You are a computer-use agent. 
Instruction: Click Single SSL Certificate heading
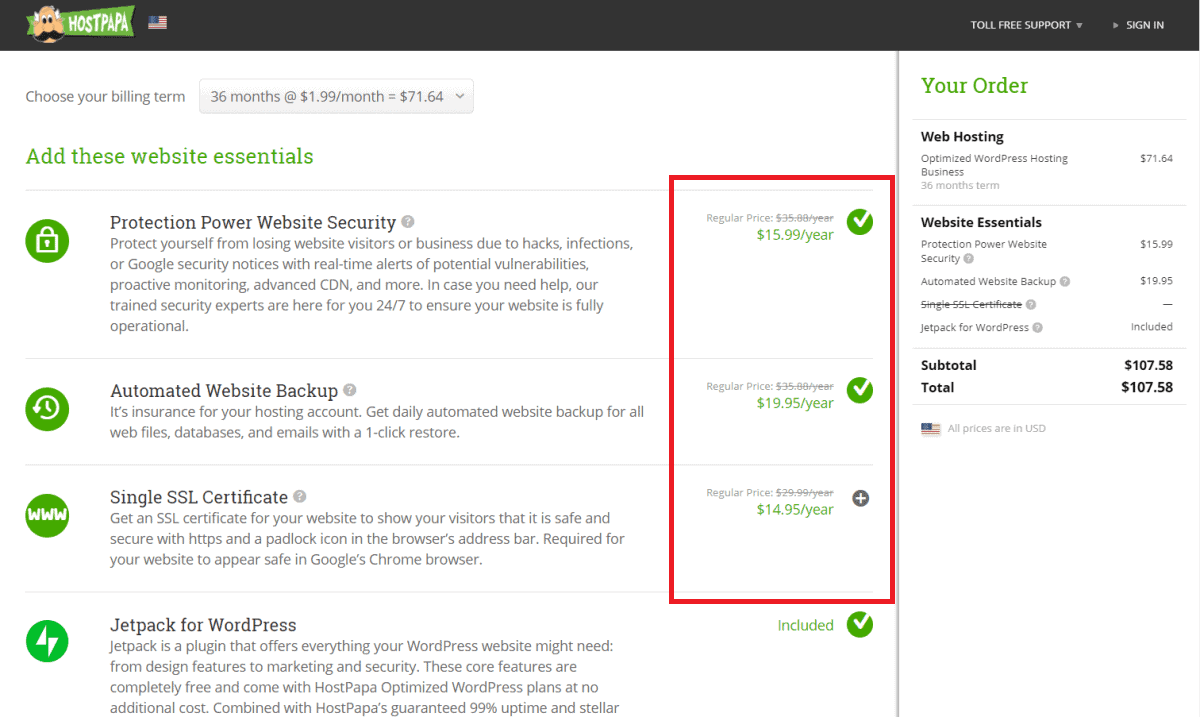click(x=199, y=497)
